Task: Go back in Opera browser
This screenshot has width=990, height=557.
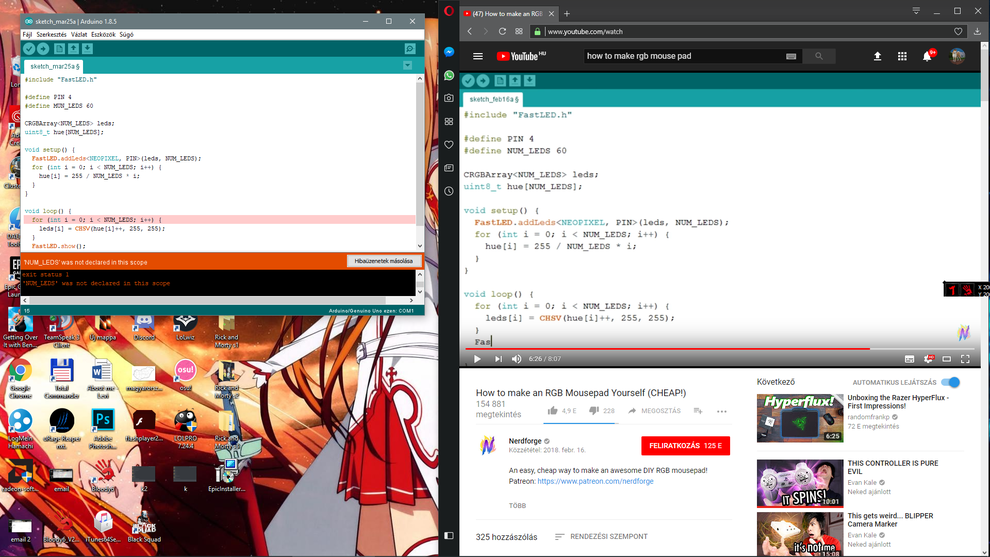Action: pos(469,31)
